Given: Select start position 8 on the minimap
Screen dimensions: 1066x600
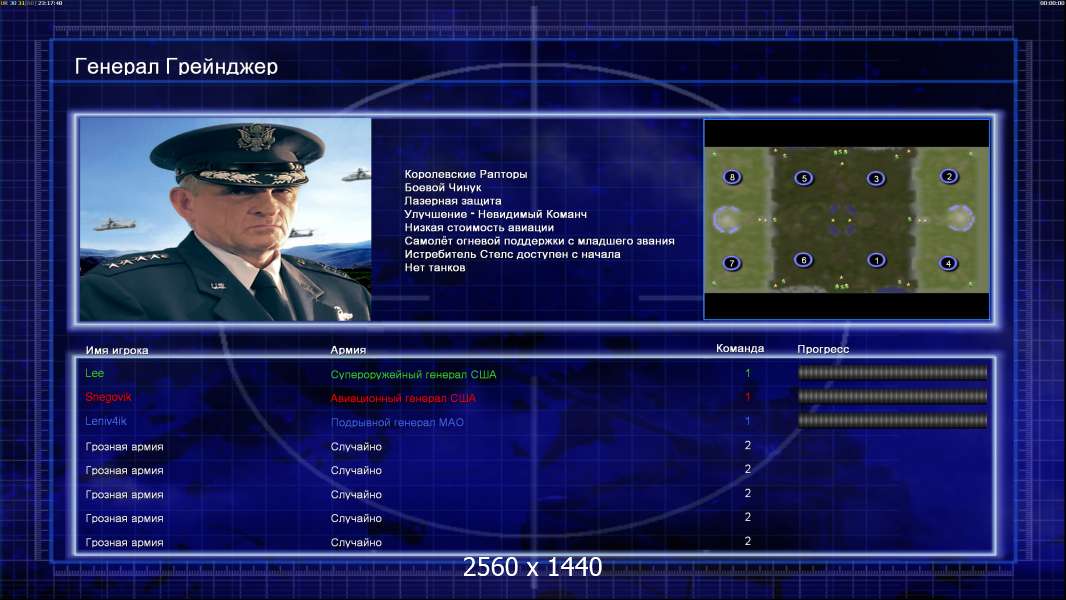Looking at the screenshot, I should pyautogui.click(x=732, y=177).
